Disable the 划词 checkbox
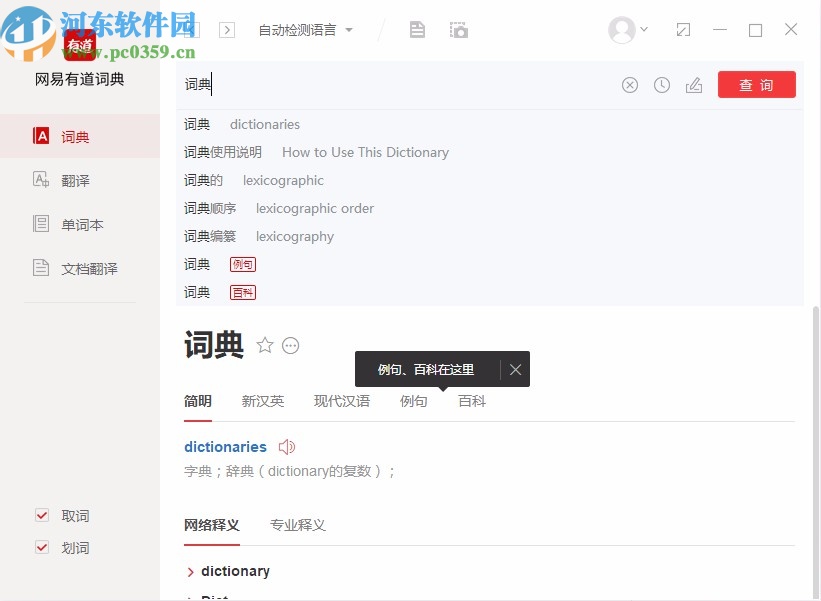 point(42,548)
